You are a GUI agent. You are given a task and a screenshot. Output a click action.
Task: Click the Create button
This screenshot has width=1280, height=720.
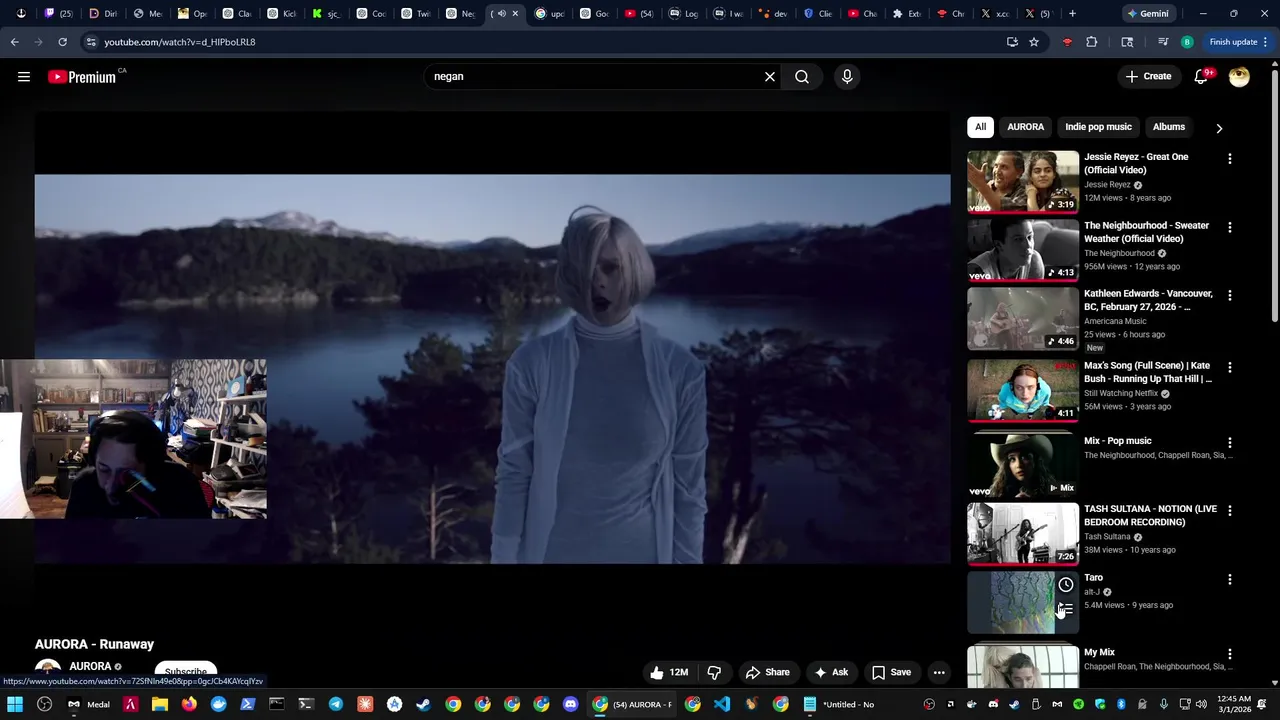(x=1148, y=76)
